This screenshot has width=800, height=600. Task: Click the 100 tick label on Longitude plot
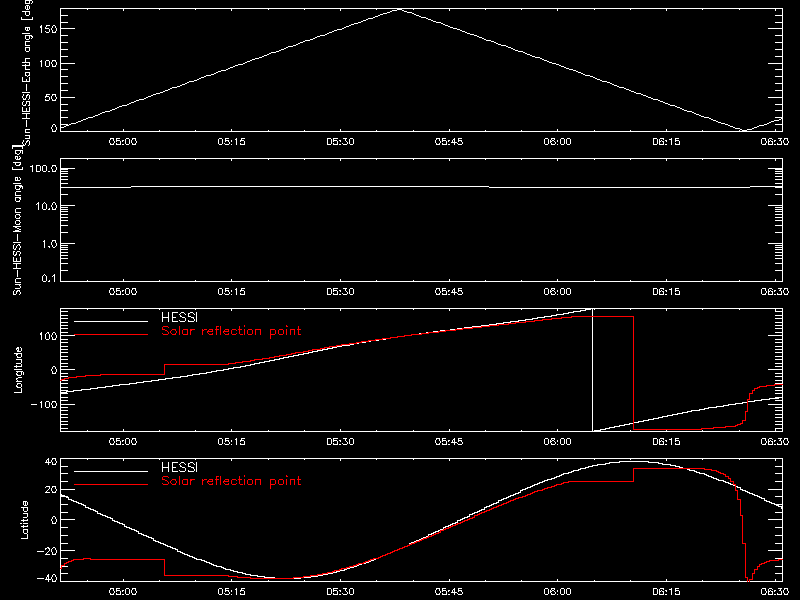point(47,336)
